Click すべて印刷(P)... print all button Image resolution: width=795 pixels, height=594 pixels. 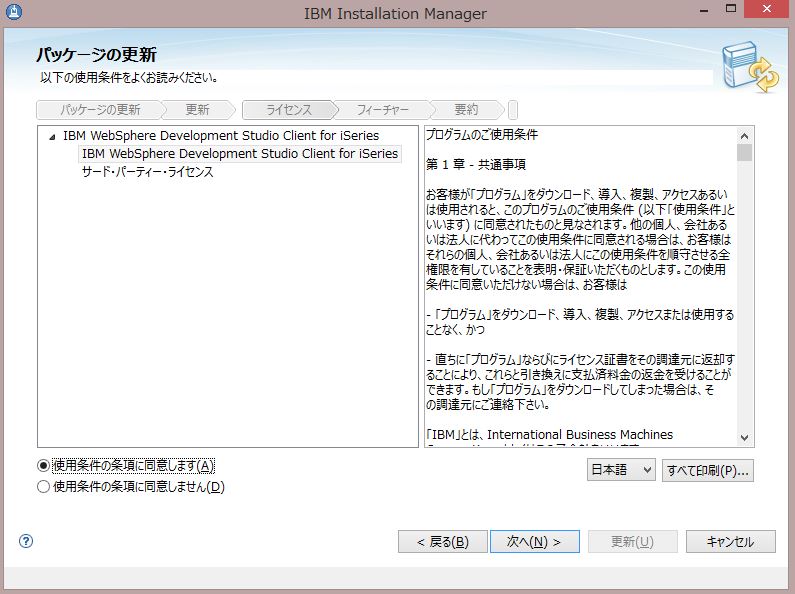coord(708,470)
